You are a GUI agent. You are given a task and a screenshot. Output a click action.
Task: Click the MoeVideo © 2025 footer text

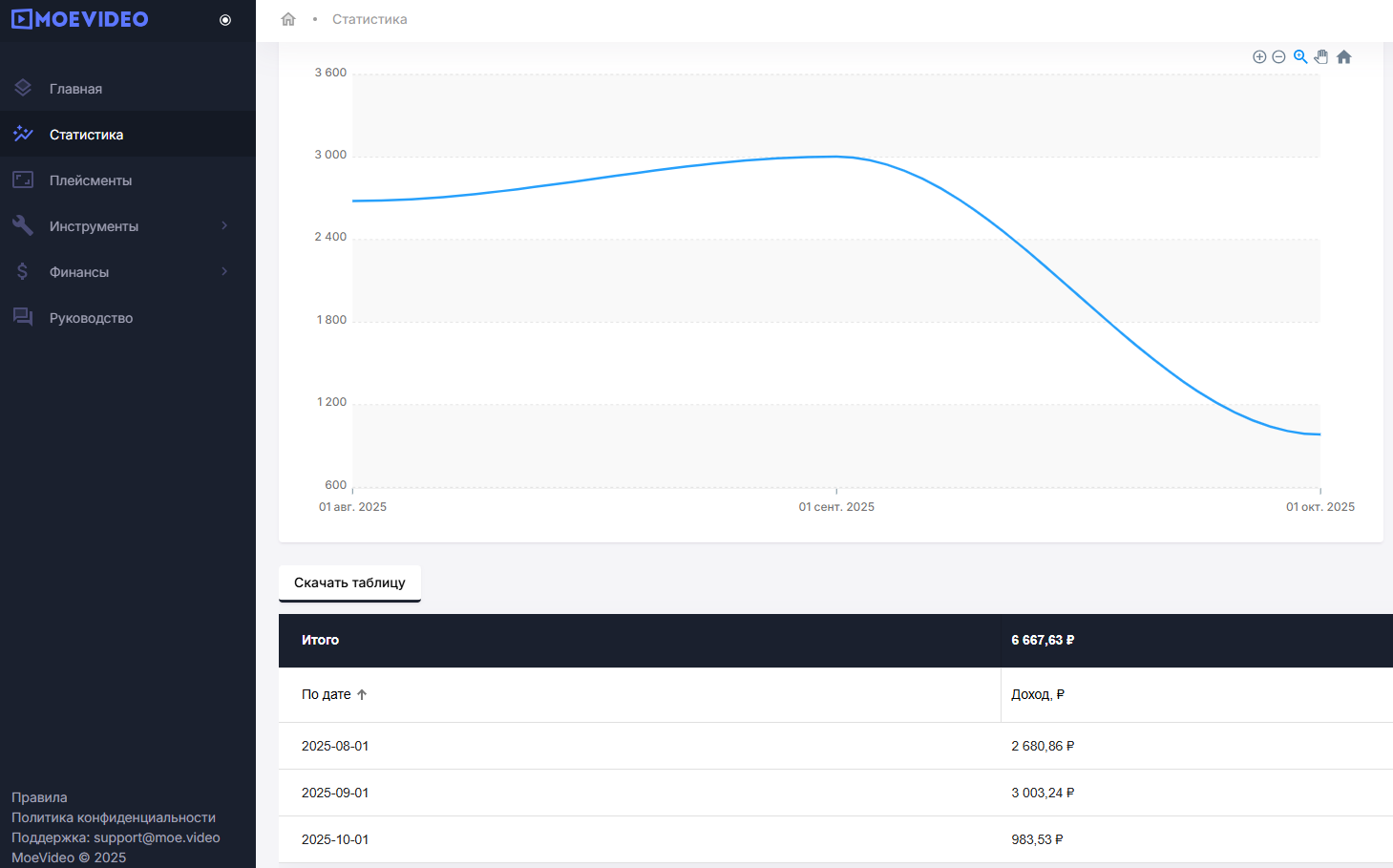pyautogui.click(x=69, y=857)
